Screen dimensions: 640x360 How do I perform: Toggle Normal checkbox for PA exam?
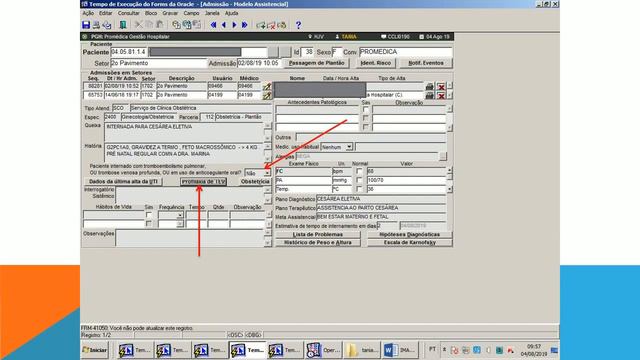tap(359, 180)
